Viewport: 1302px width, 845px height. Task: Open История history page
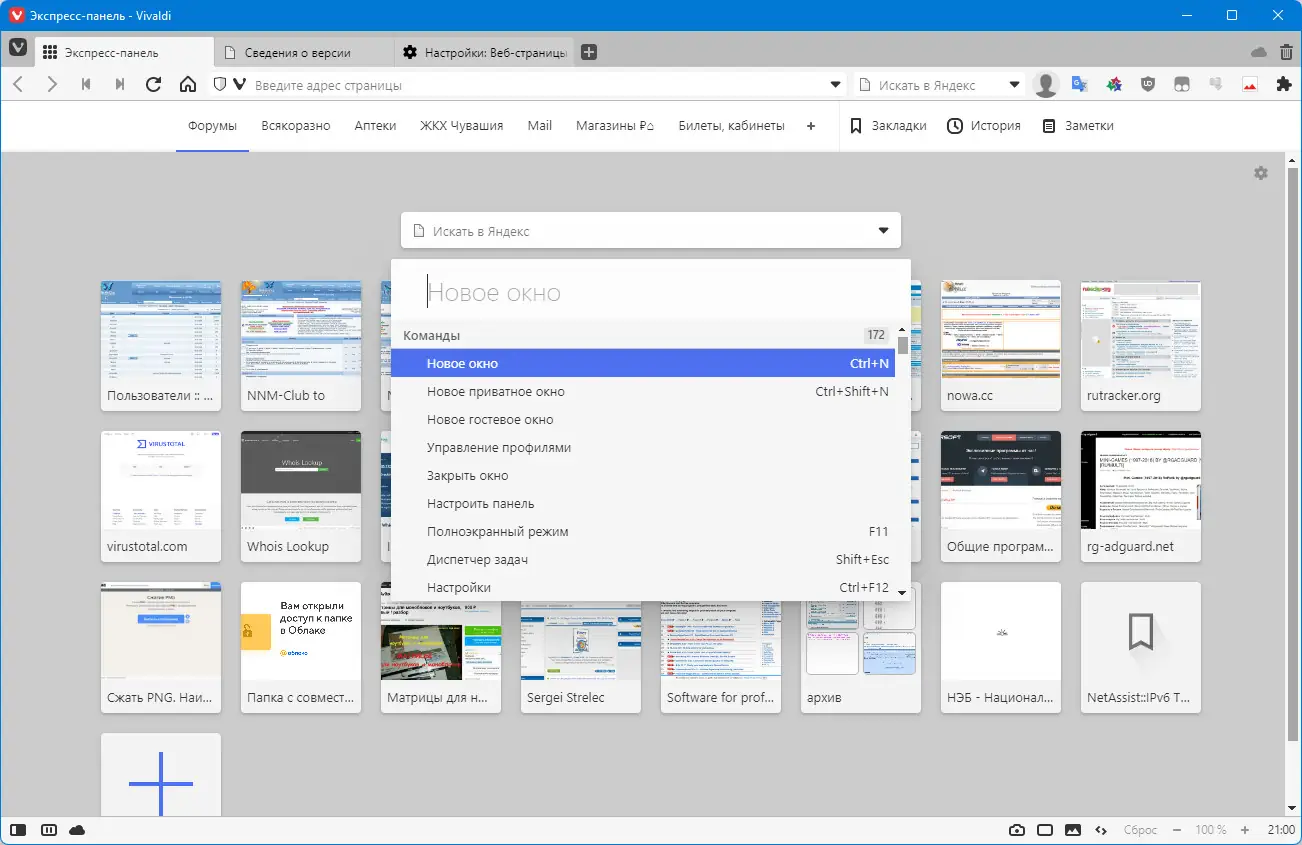[x=983, y=126]
